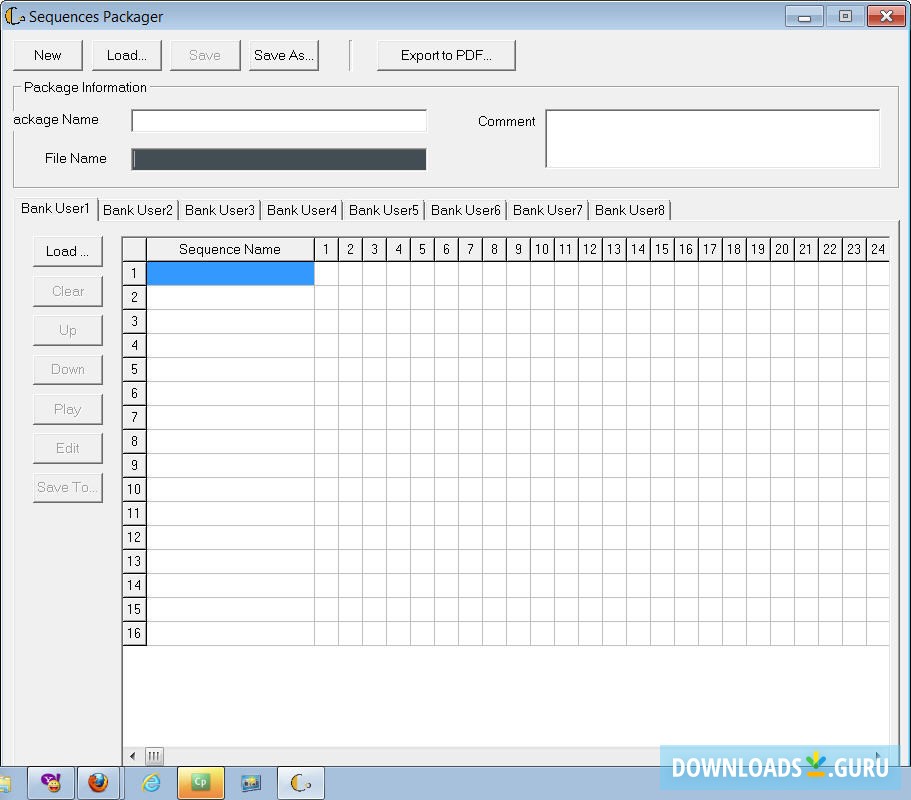Select row header 5
The width and height of the screenshot is (911, 800).
(134, 369)
